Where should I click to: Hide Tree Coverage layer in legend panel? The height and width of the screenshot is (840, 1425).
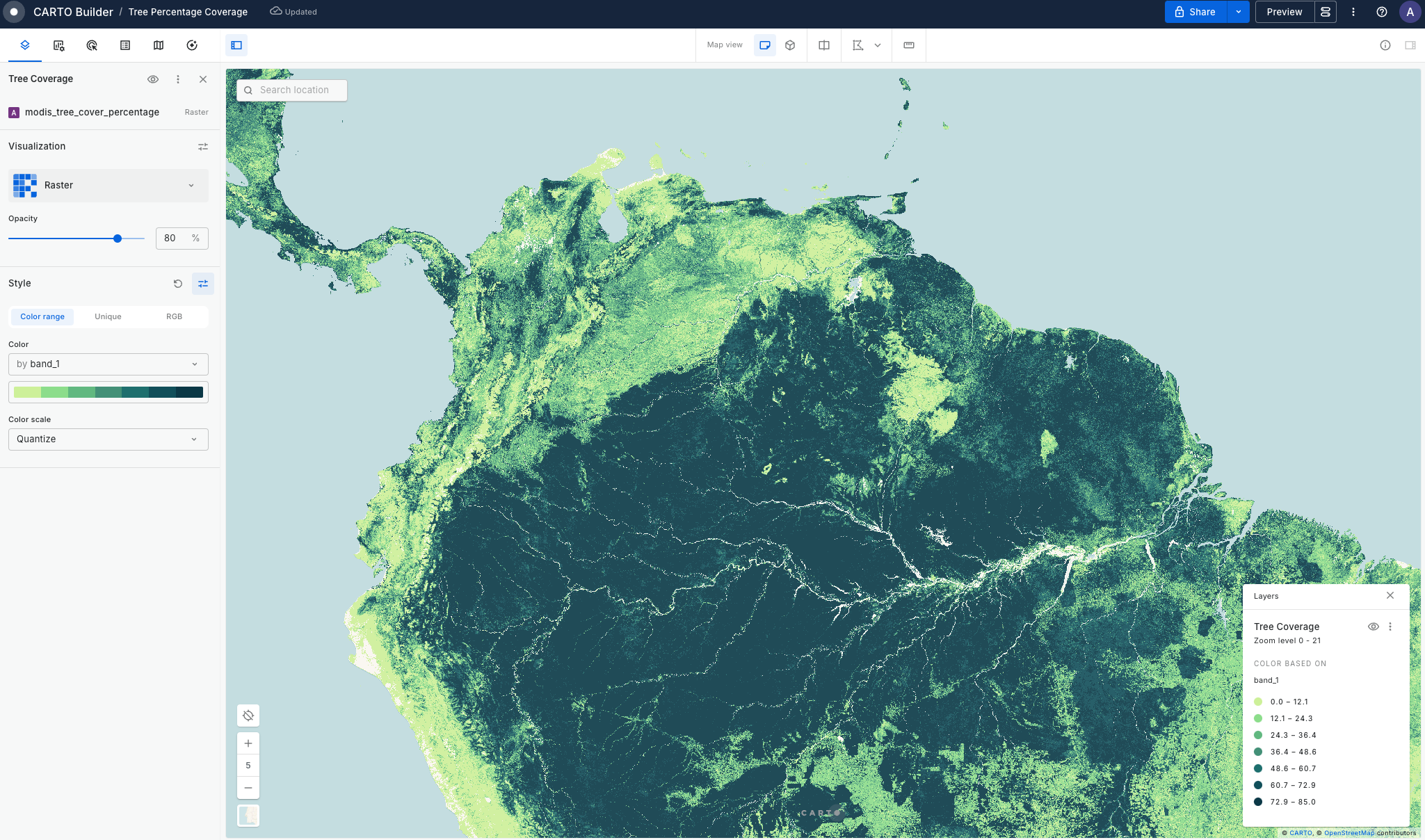click(x=1373, y=627)
